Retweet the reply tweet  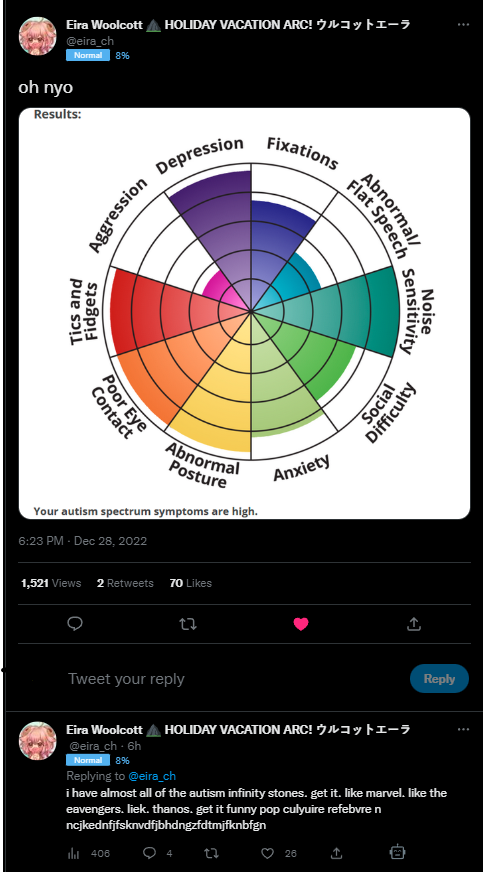tap(211, 853)
